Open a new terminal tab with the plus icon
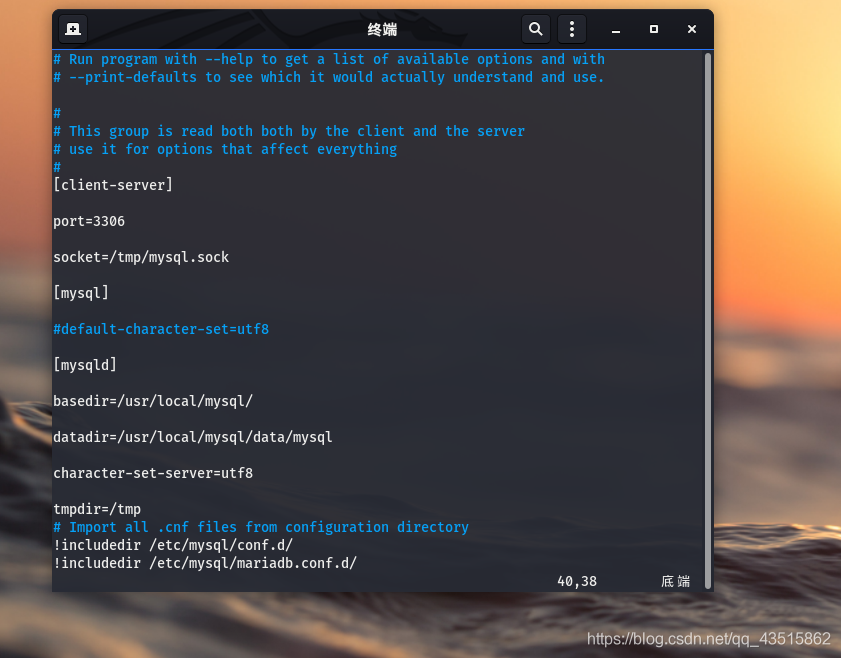 pos(73,29)
